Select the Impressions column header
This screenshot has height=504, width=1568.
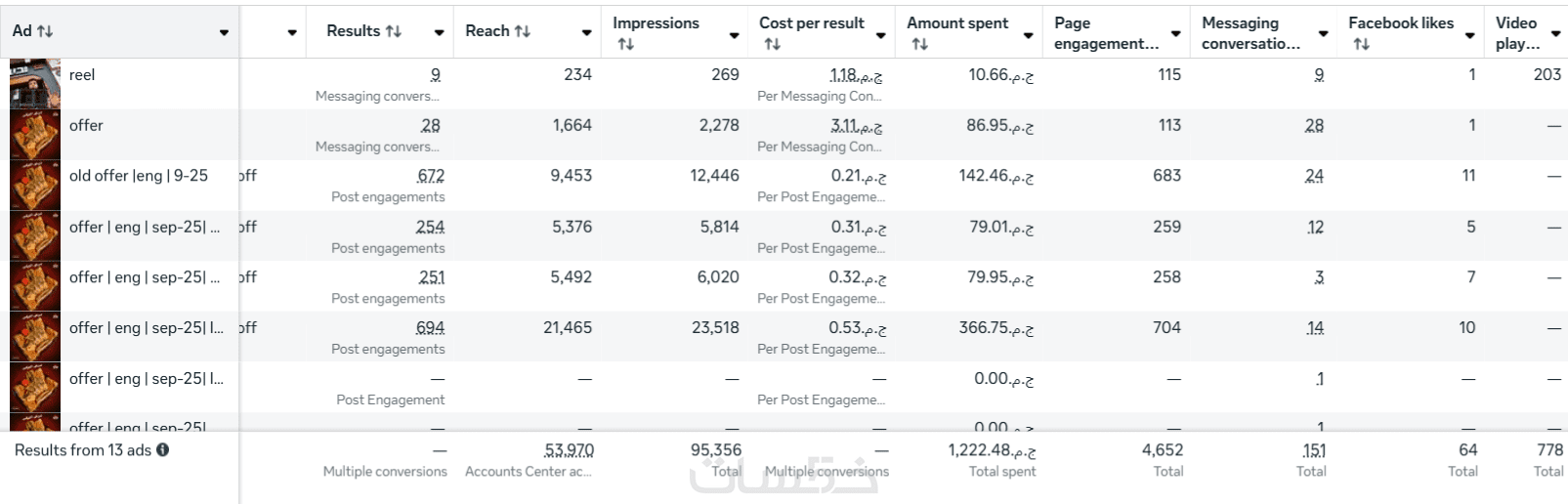pos(656,22)
